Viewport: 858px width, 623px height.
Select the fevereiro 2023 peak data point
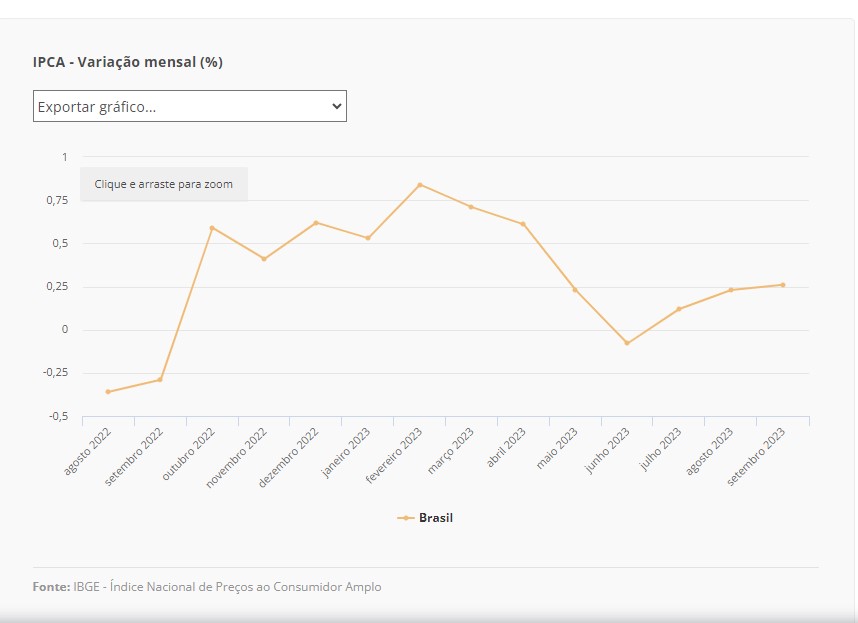(420, 185)
